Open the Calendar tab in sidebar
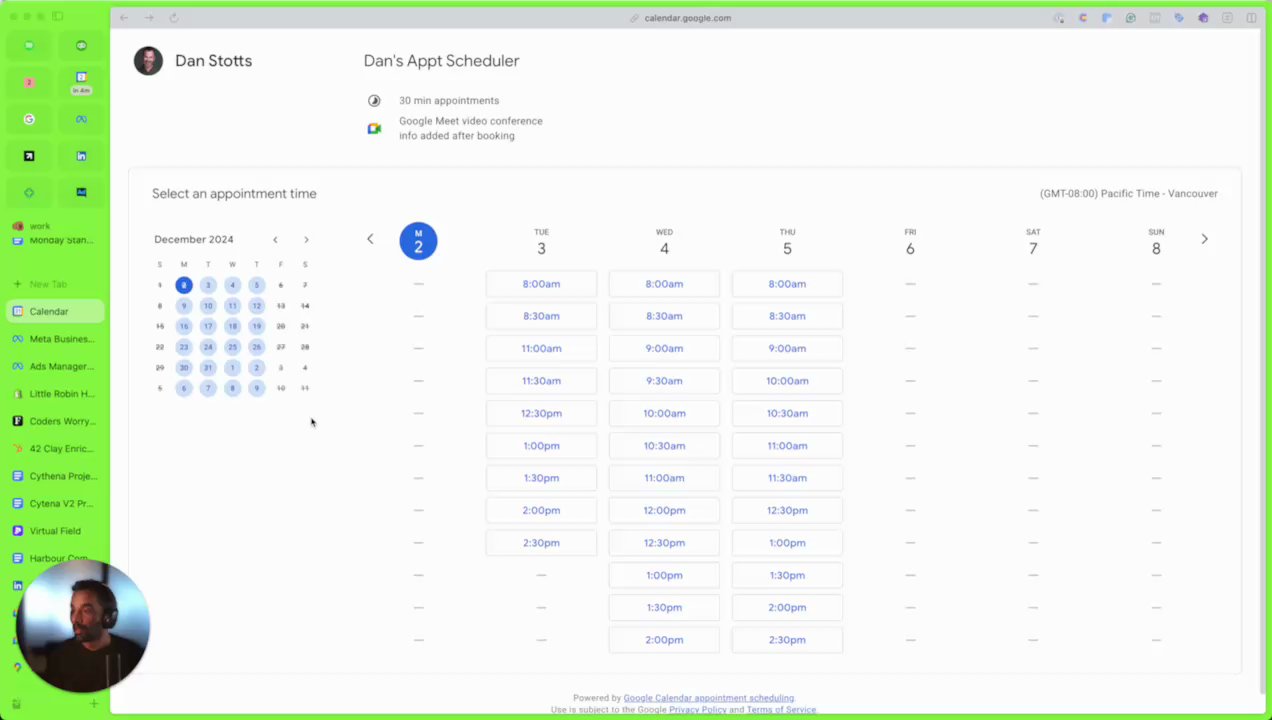 coord(56,311)
